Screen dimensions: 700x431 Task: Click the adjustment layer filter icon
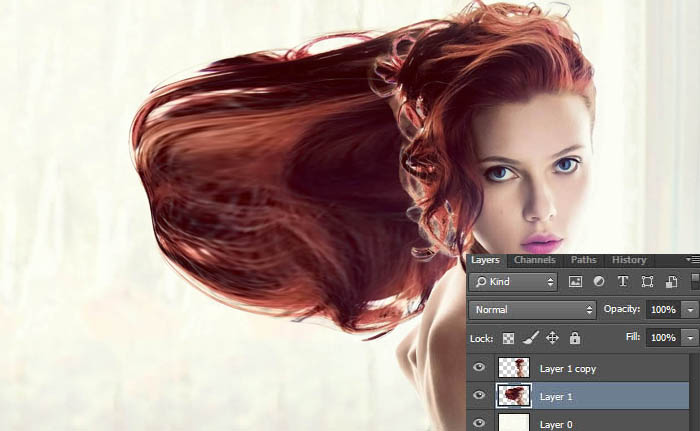(599, 283)
